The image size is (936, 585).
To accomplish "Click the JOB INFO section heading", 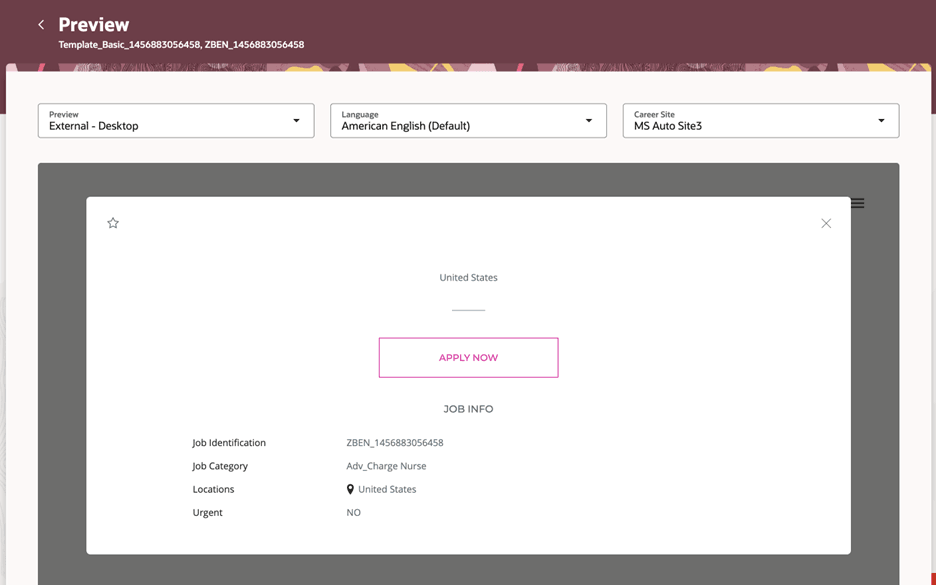I will click(x=468, y=408).
